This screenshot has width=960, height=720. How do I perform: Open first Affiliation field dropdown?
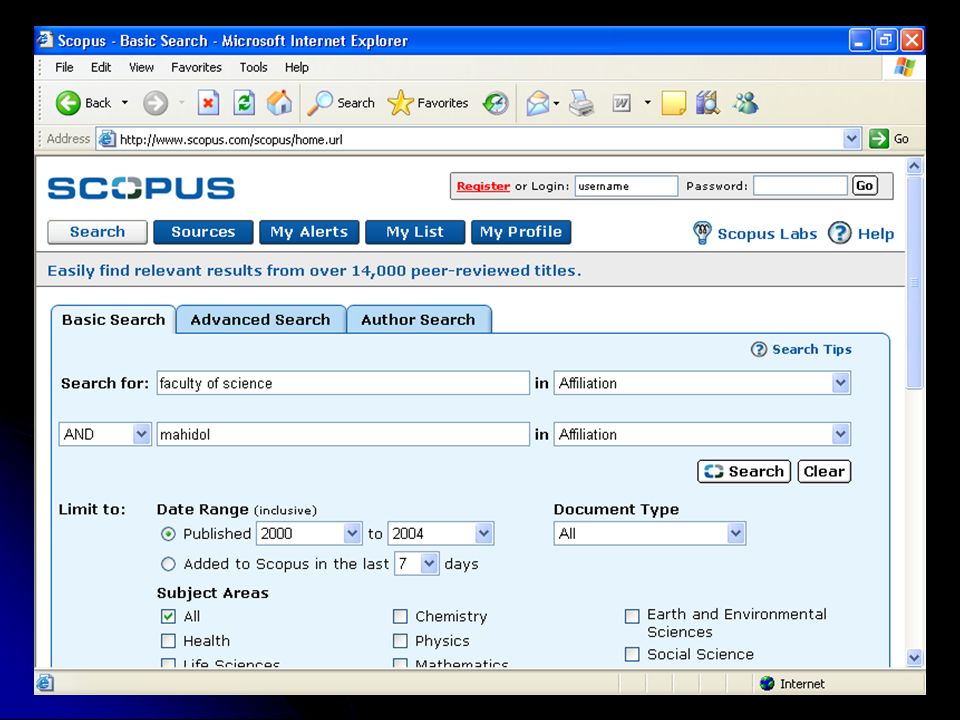(841, 383)
